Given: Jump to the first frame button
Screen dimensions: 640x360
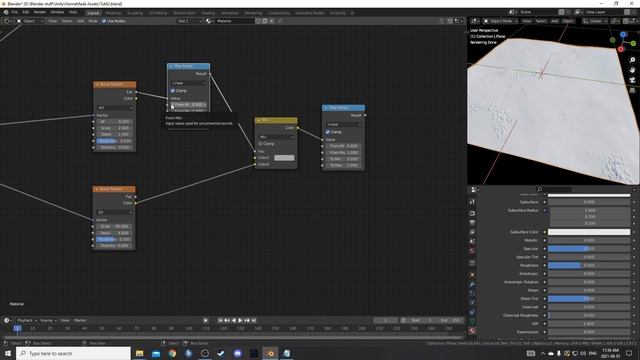Looking at the screenshot, I should tap(220, 320).
